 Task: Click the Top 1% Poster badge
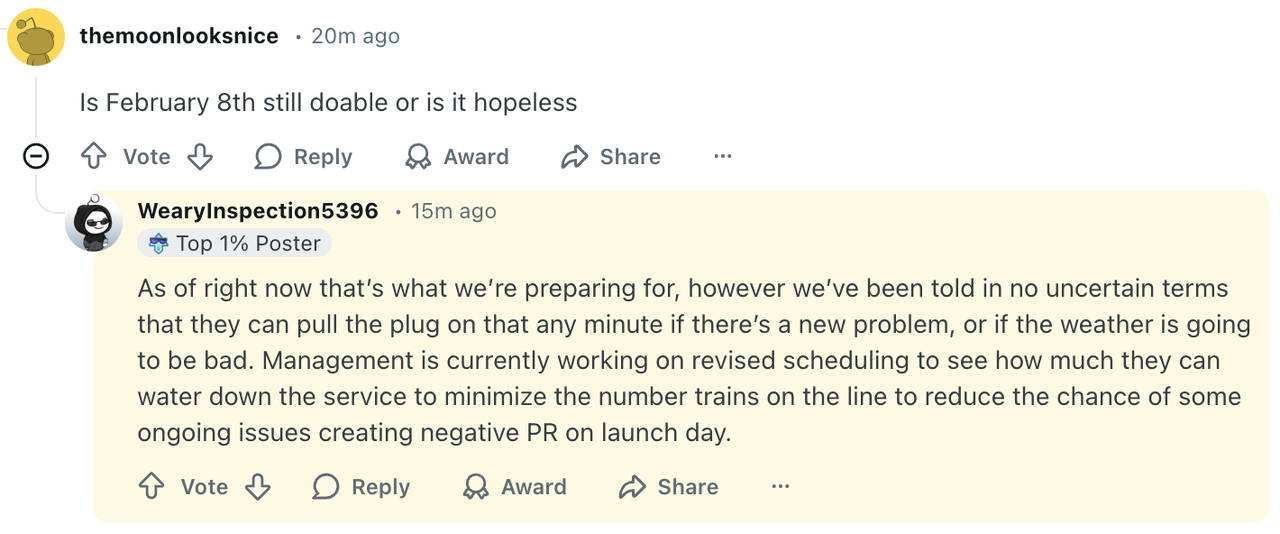pos(235,243)
